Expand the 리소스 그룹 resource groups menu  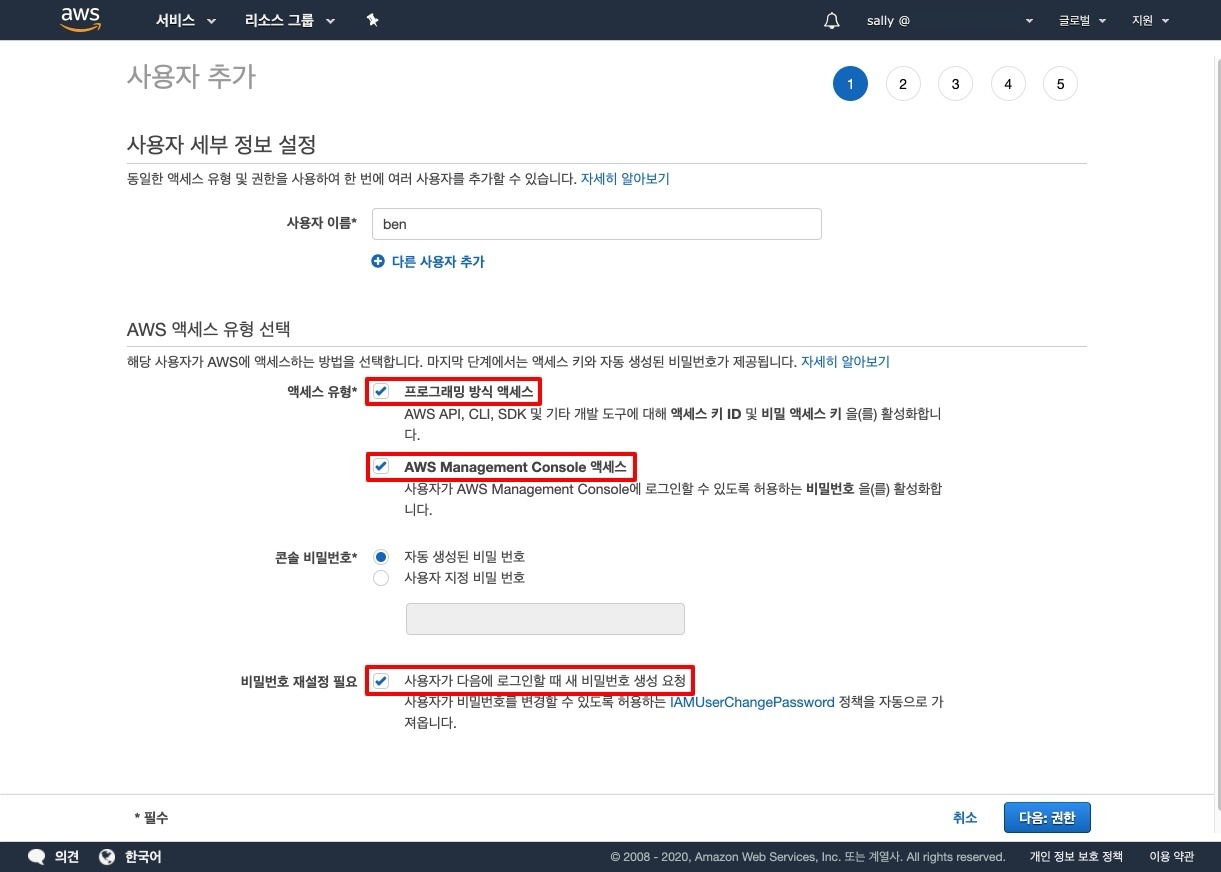pos(290,21)
